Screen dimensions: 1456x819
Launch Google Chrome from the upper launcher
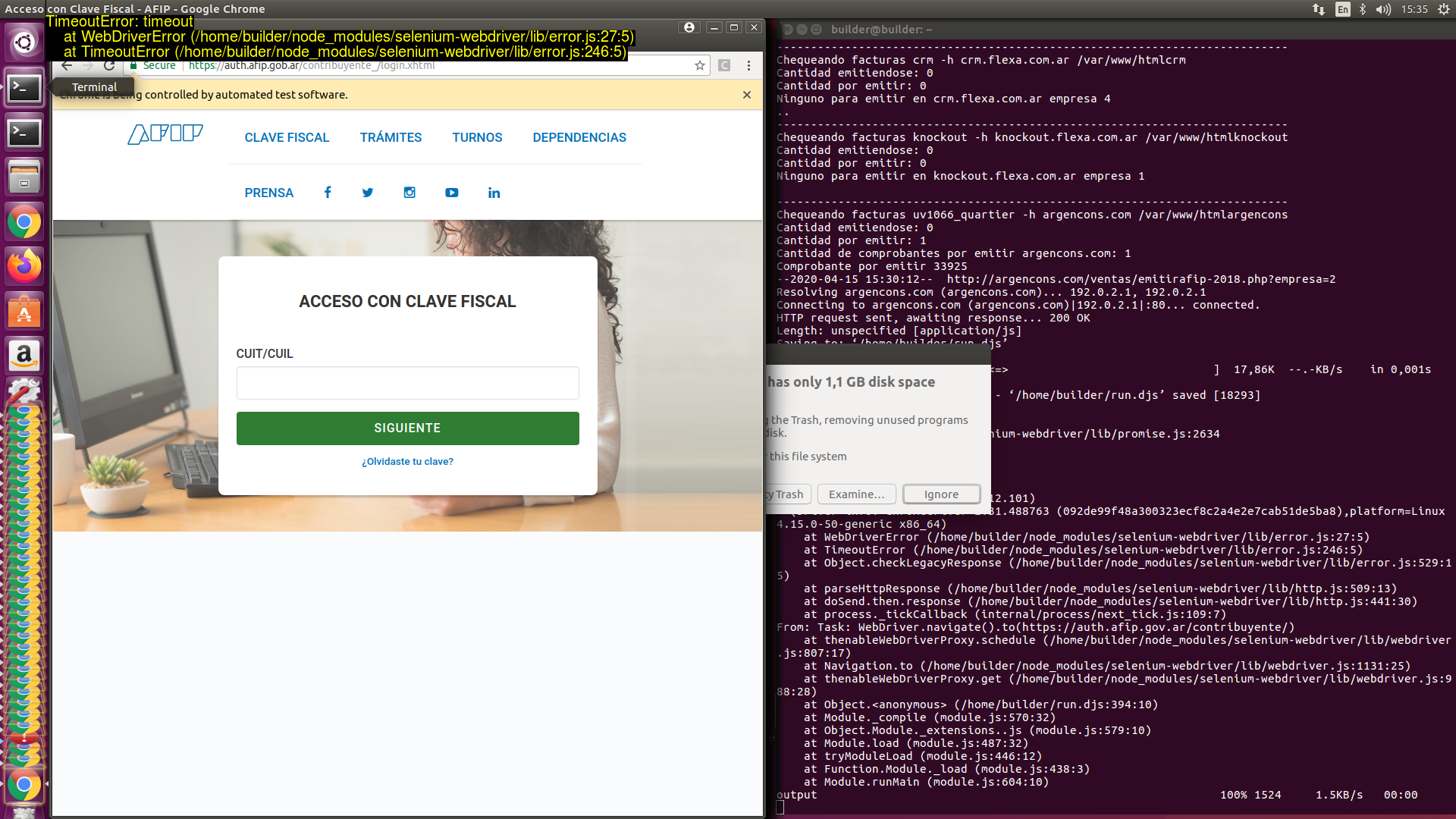[24, 222]
